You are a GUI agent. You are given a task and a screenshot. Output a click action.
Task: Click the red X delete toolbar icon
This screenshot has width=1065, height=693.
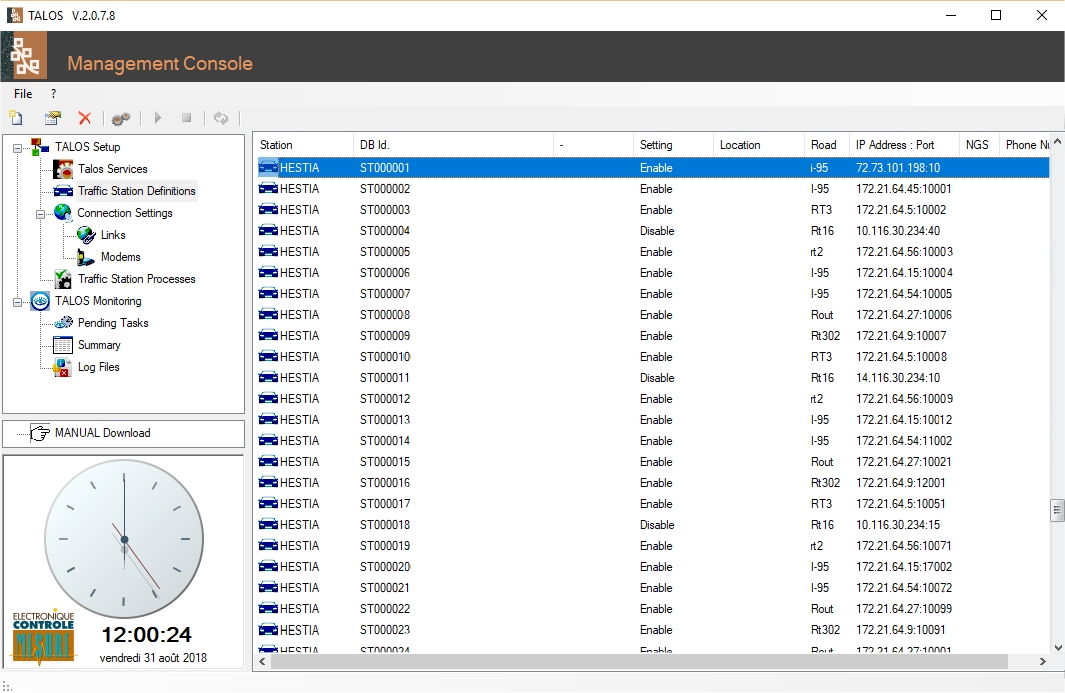click(x=85, y=118)
